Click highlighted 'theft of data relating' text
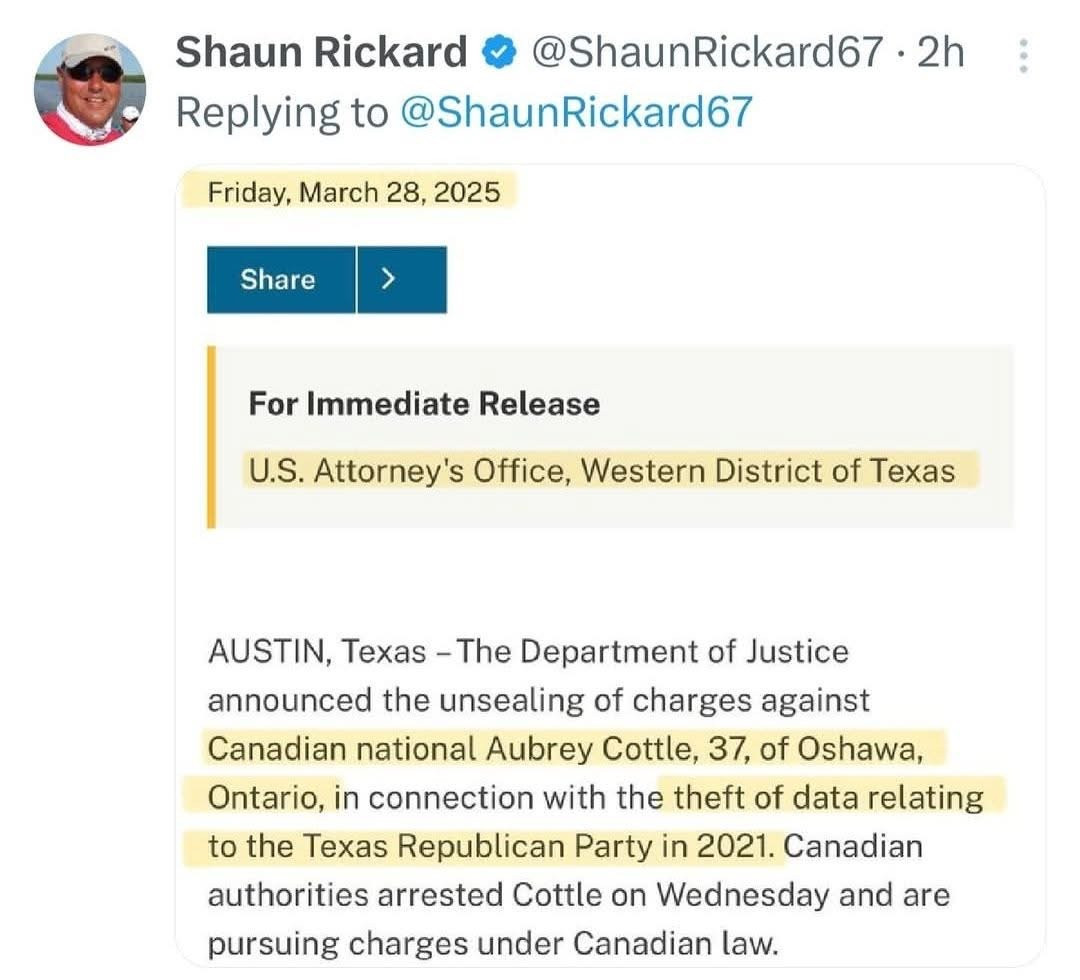The image size is (1080, 980). 827,797
